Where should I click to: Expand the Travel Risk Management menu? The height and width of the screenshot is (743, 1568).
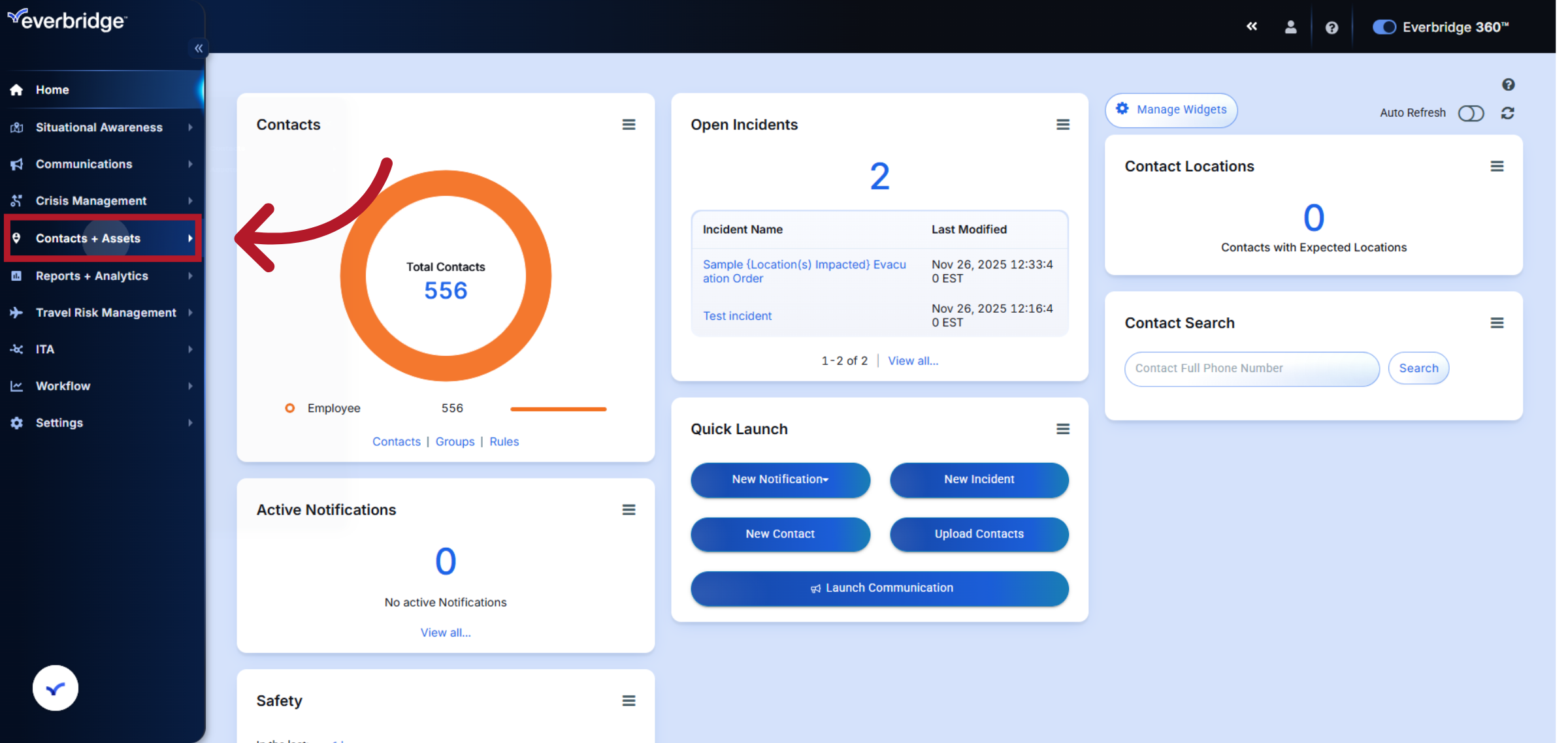tap(106, 312)
